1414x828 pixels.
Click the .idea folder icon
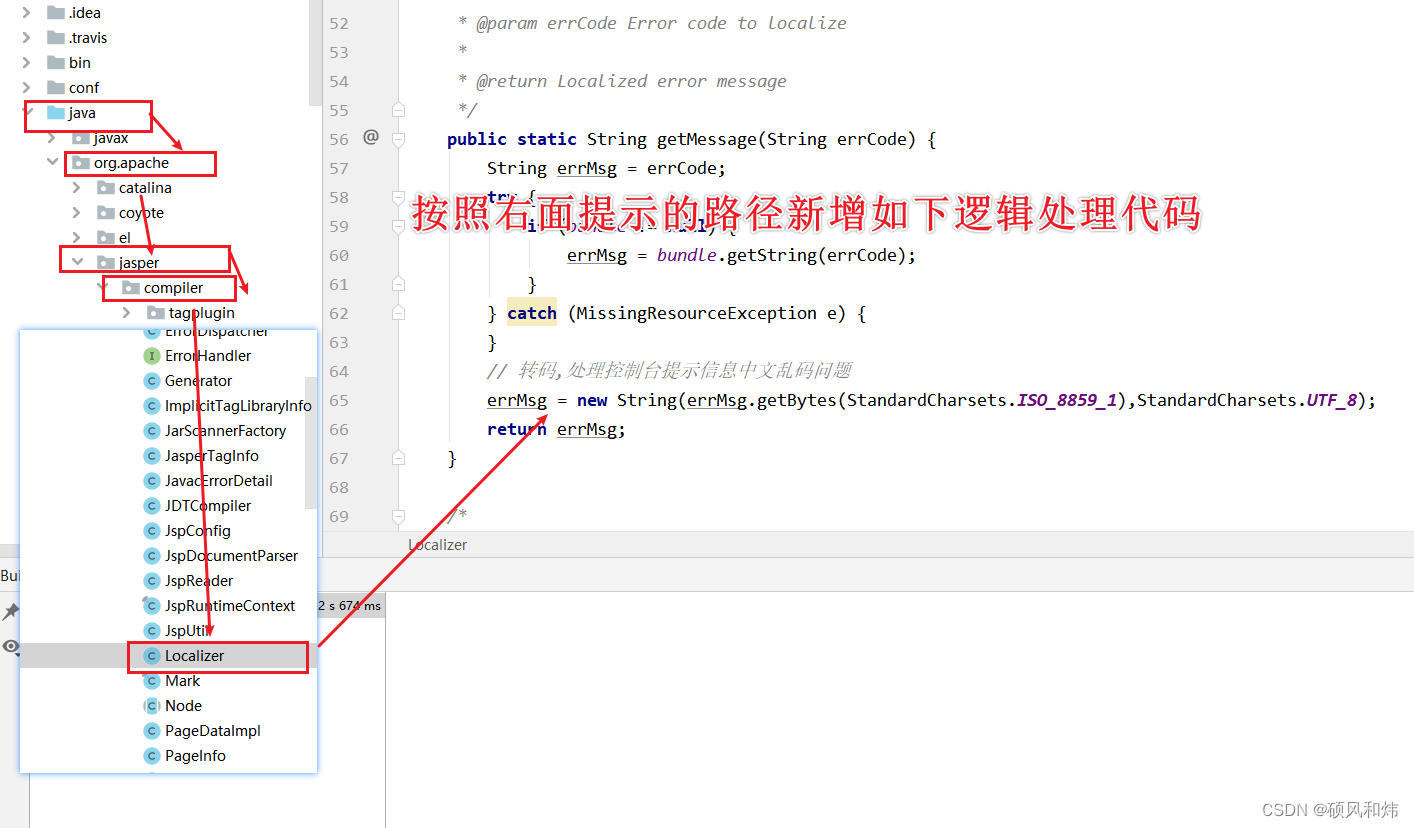click(56, 13)
